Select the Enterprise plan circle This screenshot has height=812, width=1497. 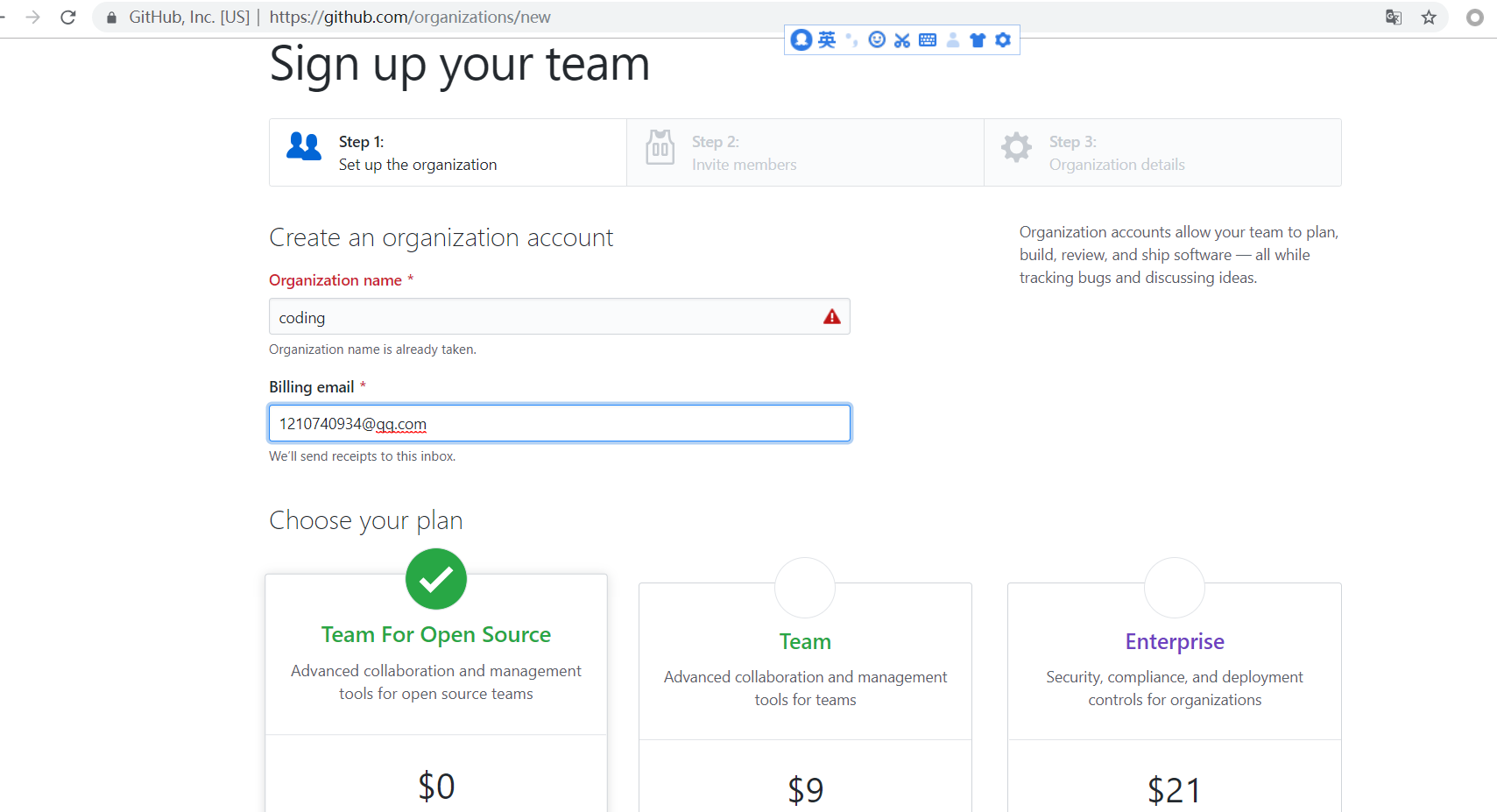pyautogui.click(x=1175, y=588)
